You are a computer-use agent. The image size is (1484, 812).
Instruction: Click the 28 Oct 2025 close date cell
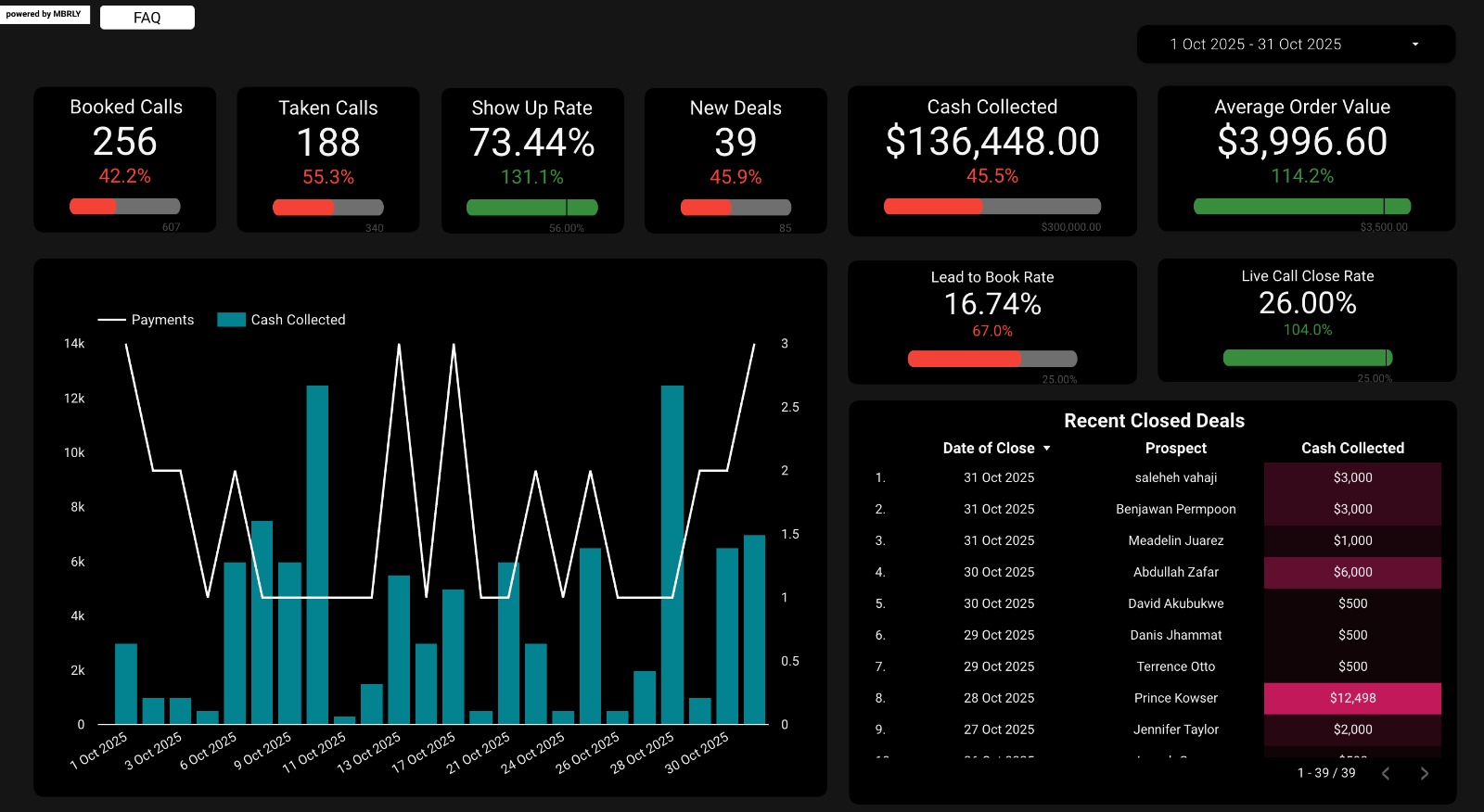[999, 698]
